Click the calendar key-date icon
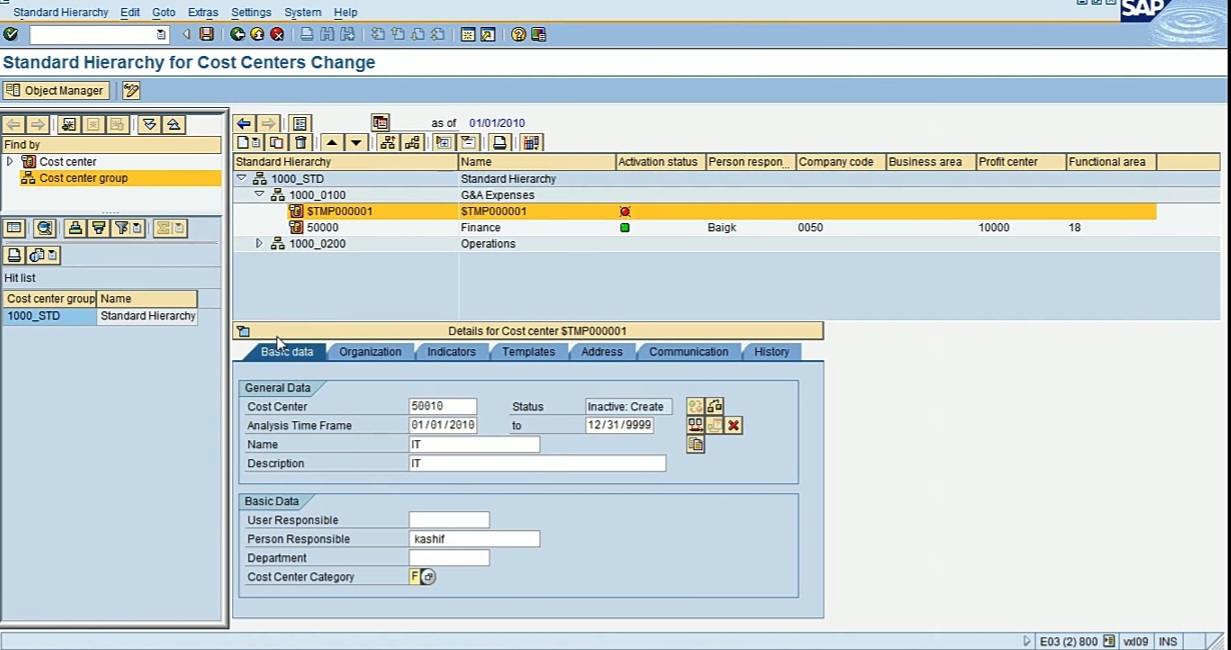Screen dimensions: 1231x650 point(380,123)
